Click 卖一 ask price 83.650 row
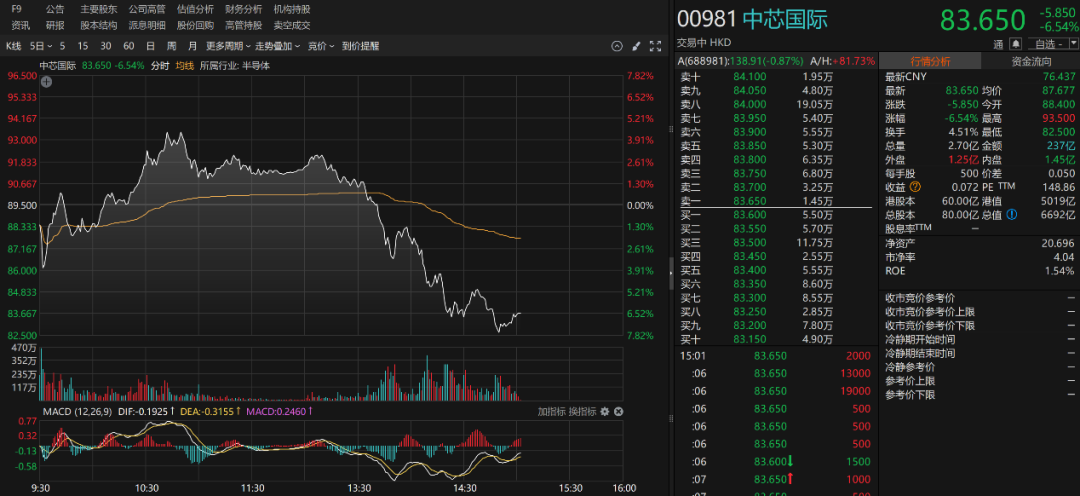 [775, 200]
